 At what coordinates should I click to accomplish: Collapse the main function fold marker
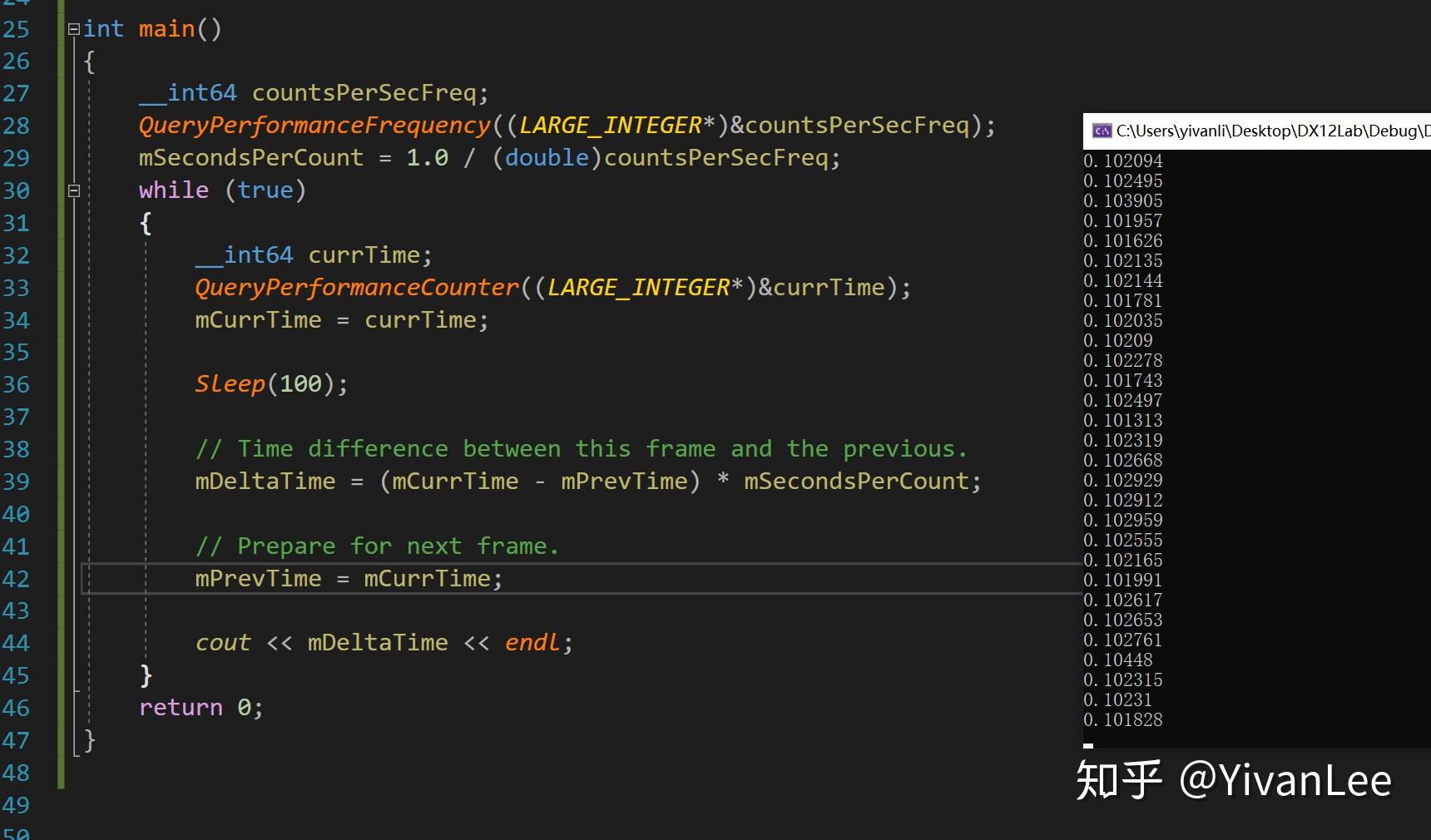[73, 29]
